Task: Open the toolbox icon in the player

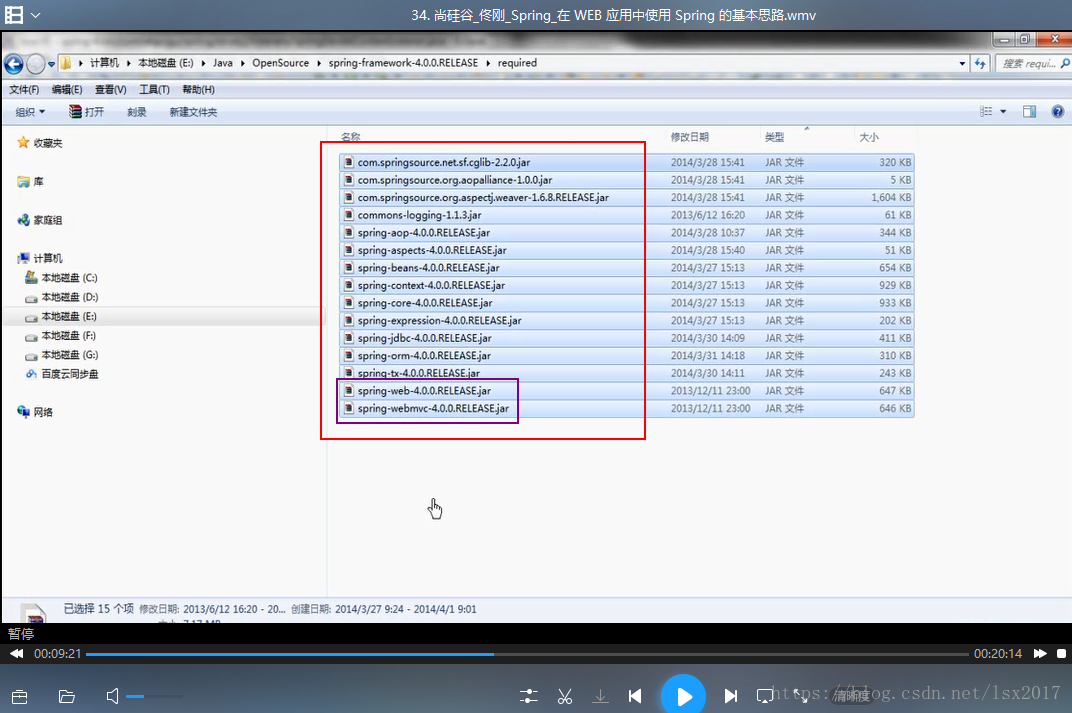Action: tap(20, 697)
